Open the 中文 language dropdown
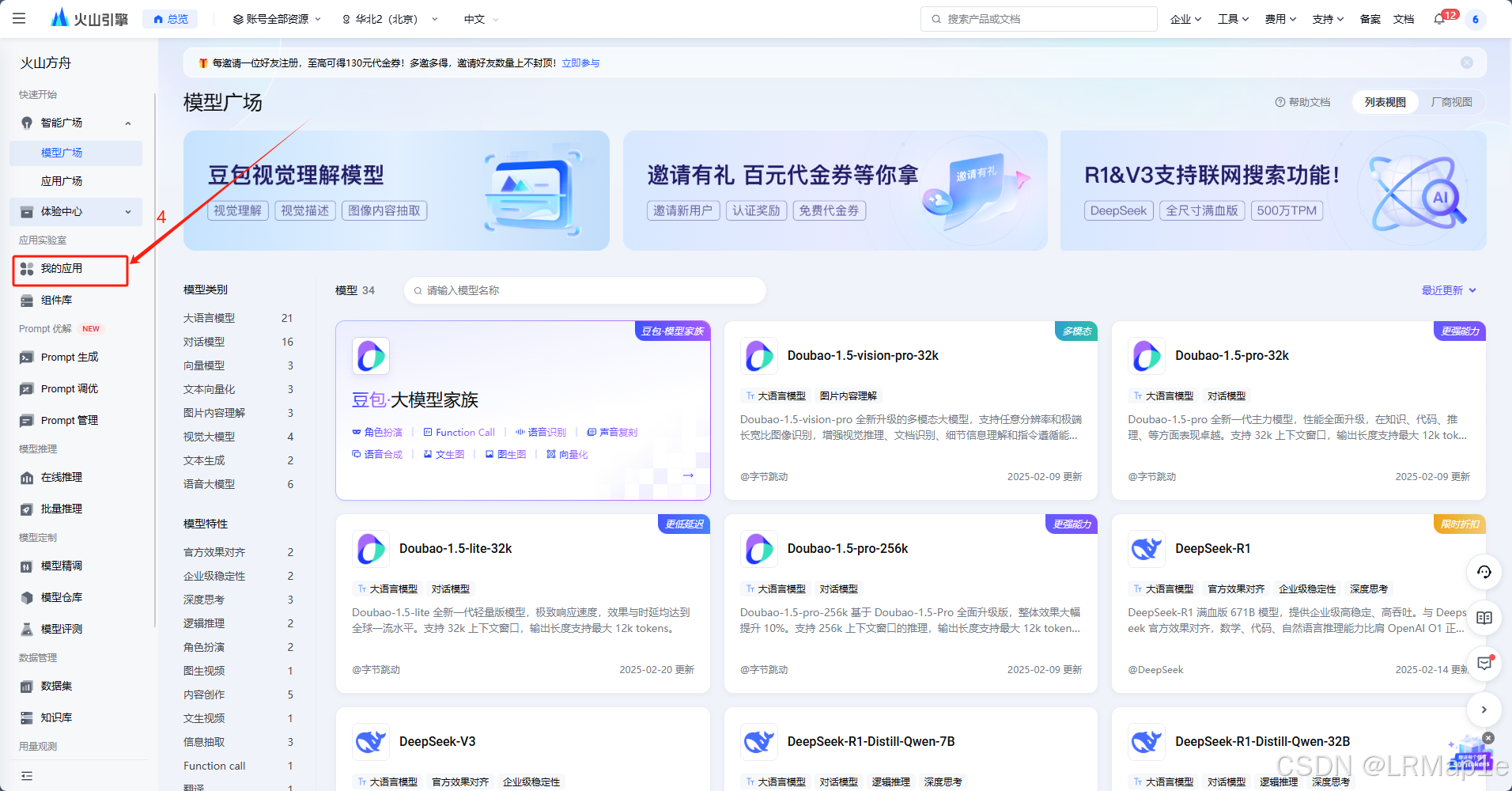 (481, 19)
